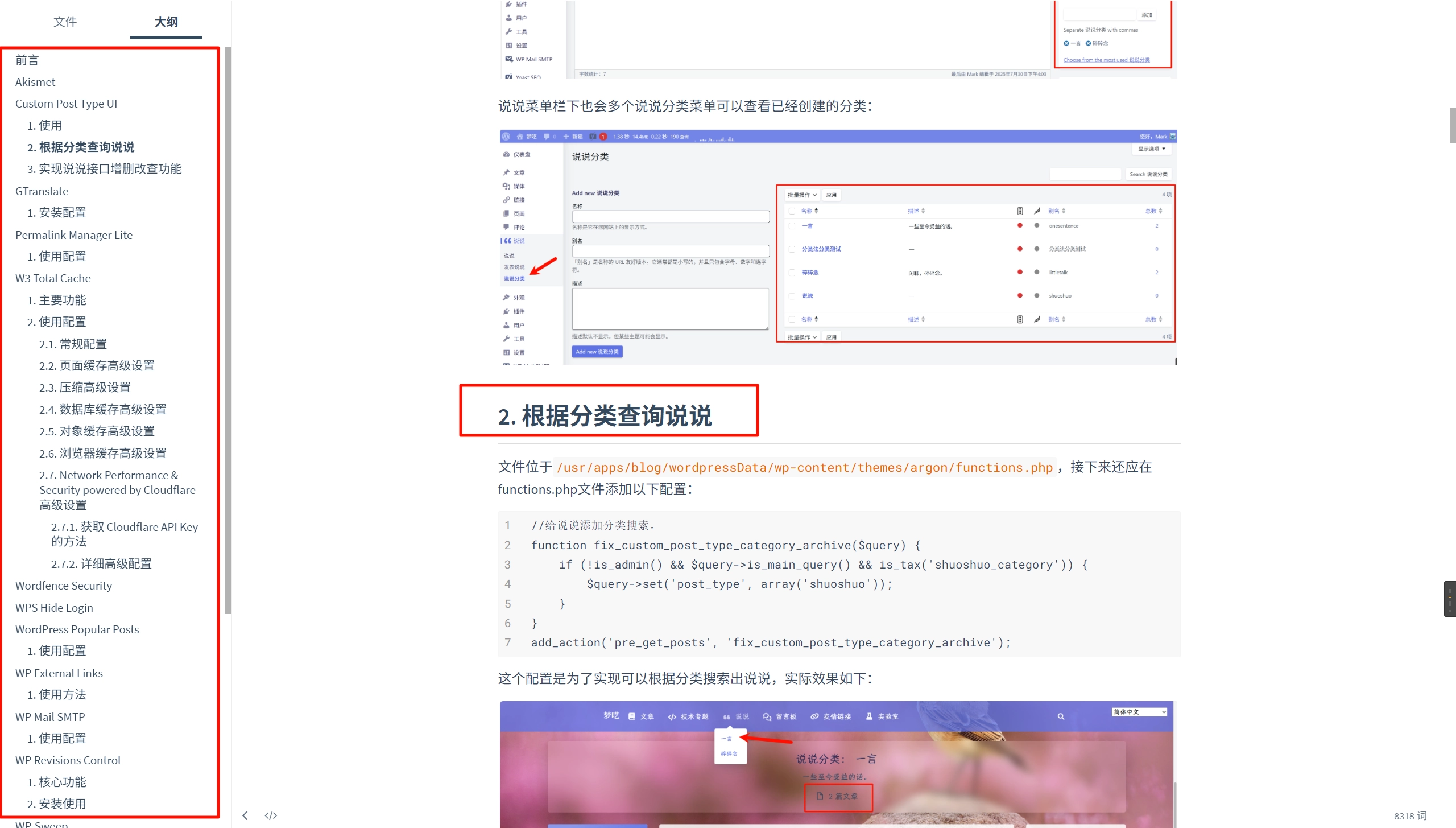
Task: Open 1. 使用配置 under WordPress Popular Posts
Action: [x=57, y=650]
